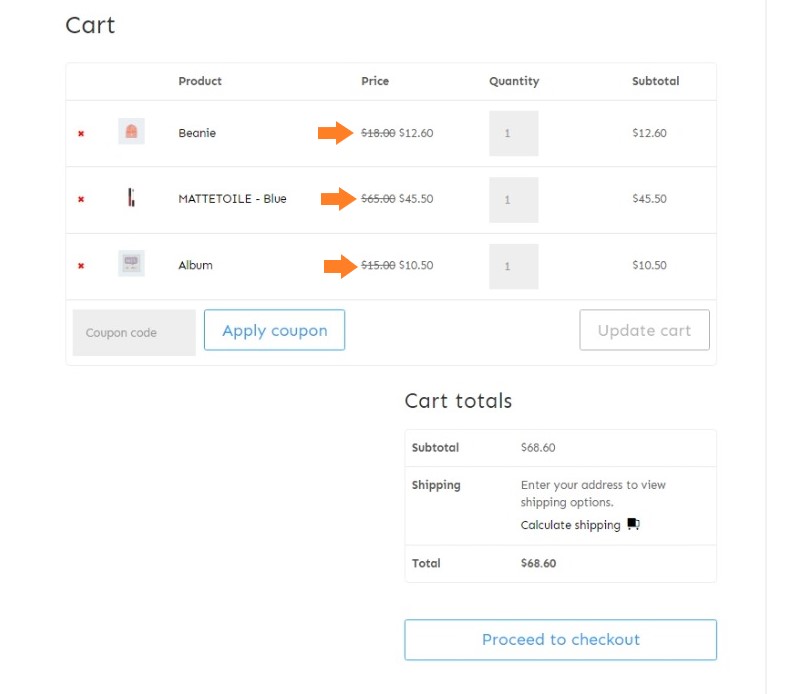Click the Update cart button

[645, 330]
